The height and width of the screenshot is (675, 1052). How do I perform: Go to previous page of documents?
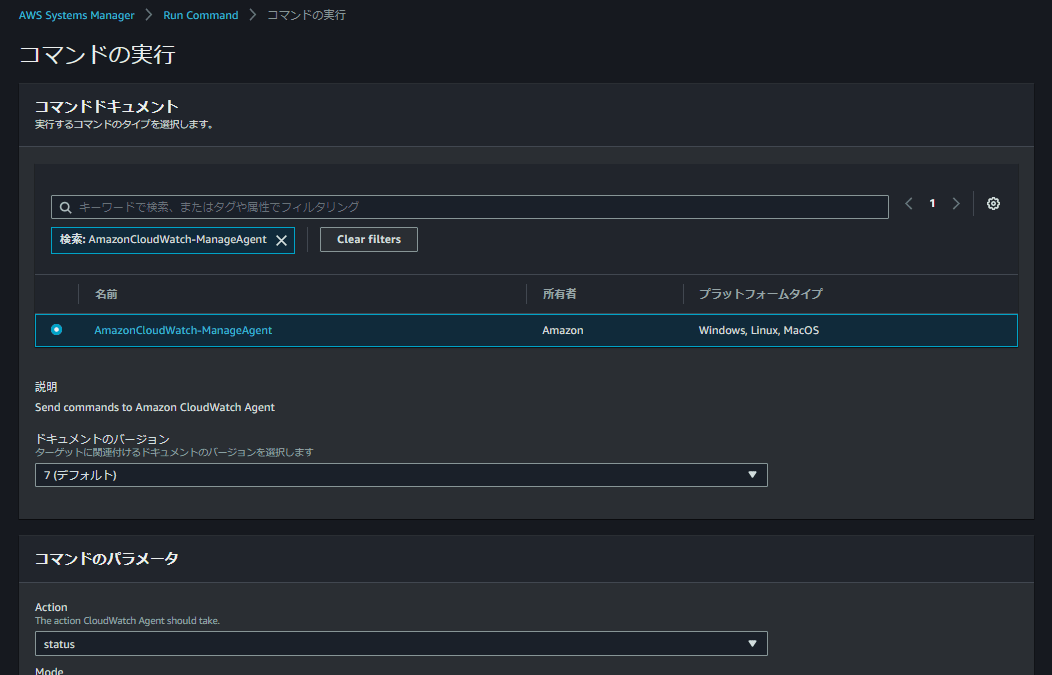pos(909,203)
